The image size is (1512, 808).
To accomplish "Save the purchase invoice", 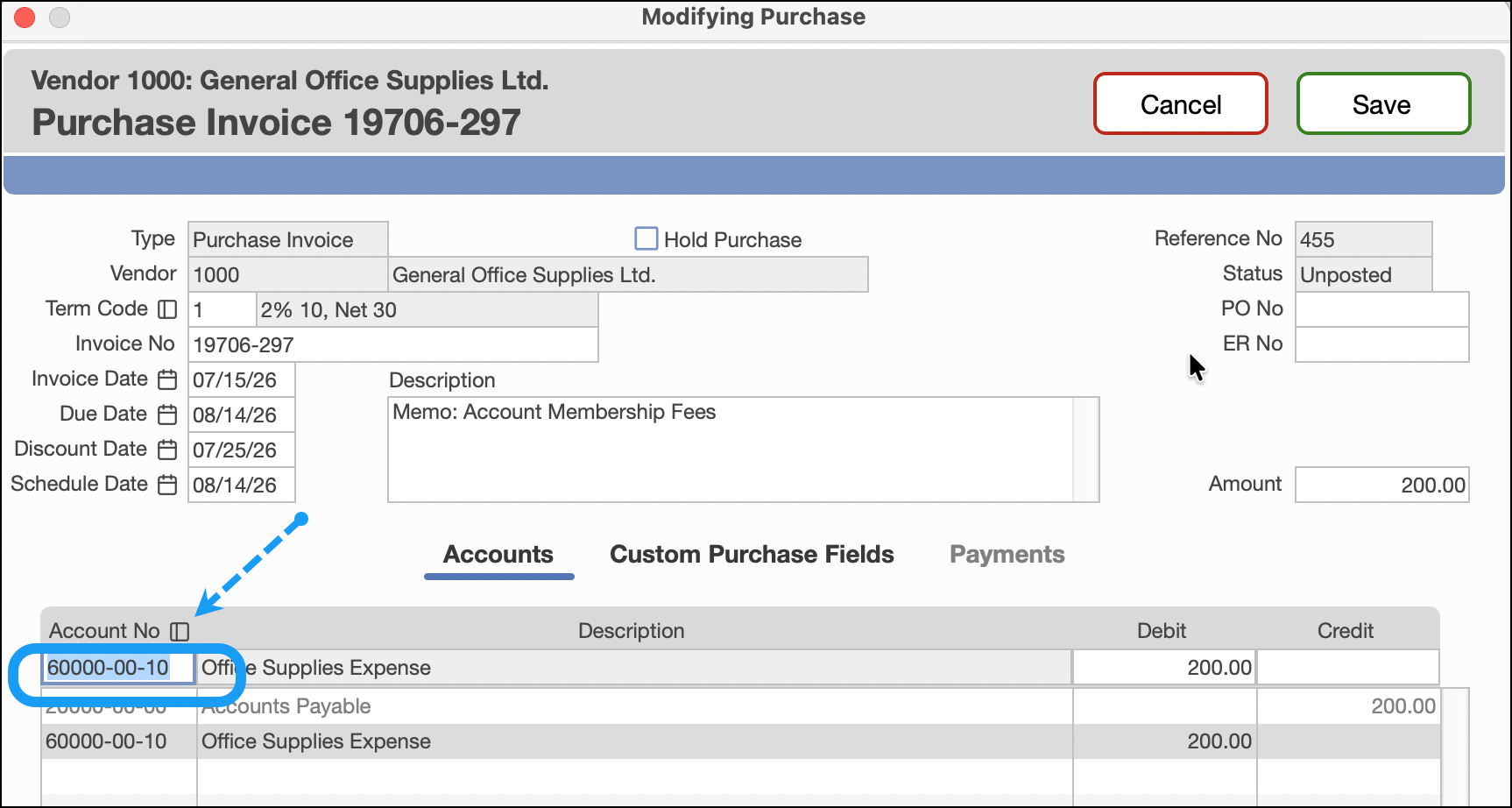I will 1383,104.
